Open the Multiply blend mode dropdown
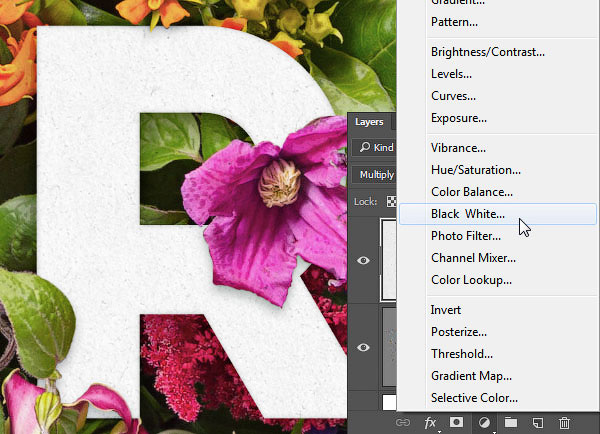600x434 pixels. [374, 175]
